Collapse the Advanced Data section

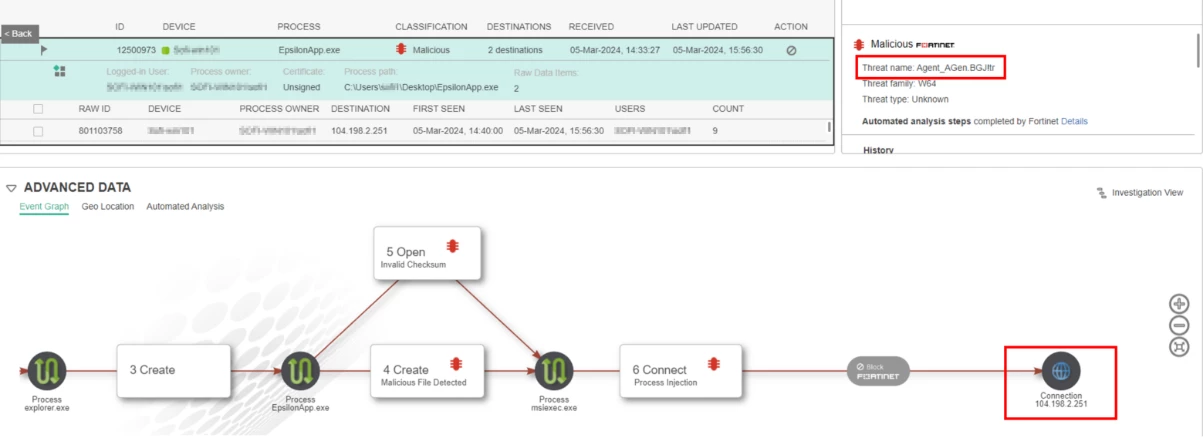pyautogui.click(x=11, y=188)
